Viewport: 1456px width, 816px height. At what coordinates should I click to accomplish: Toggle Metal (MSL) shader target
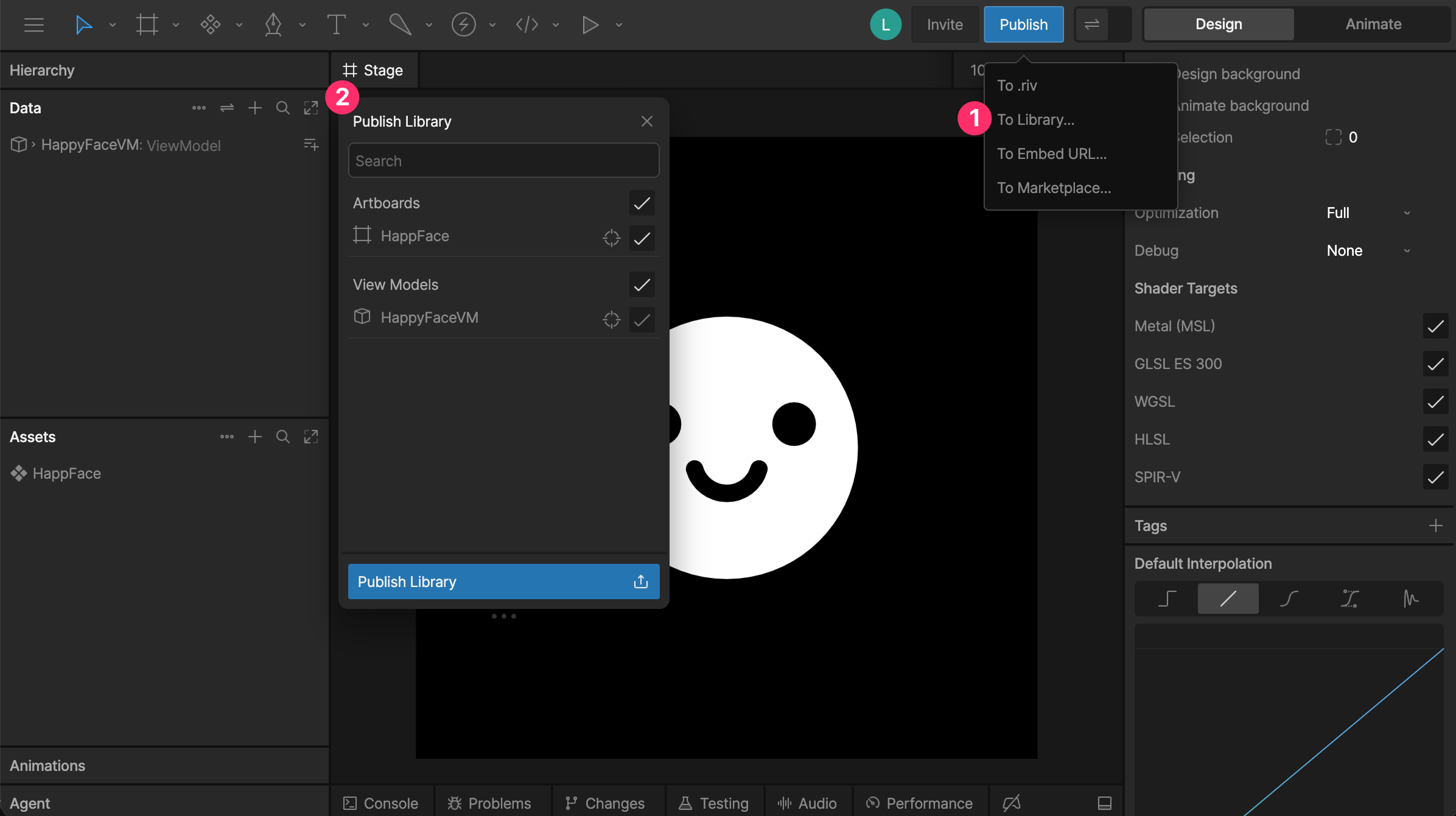coord(1435,326)
